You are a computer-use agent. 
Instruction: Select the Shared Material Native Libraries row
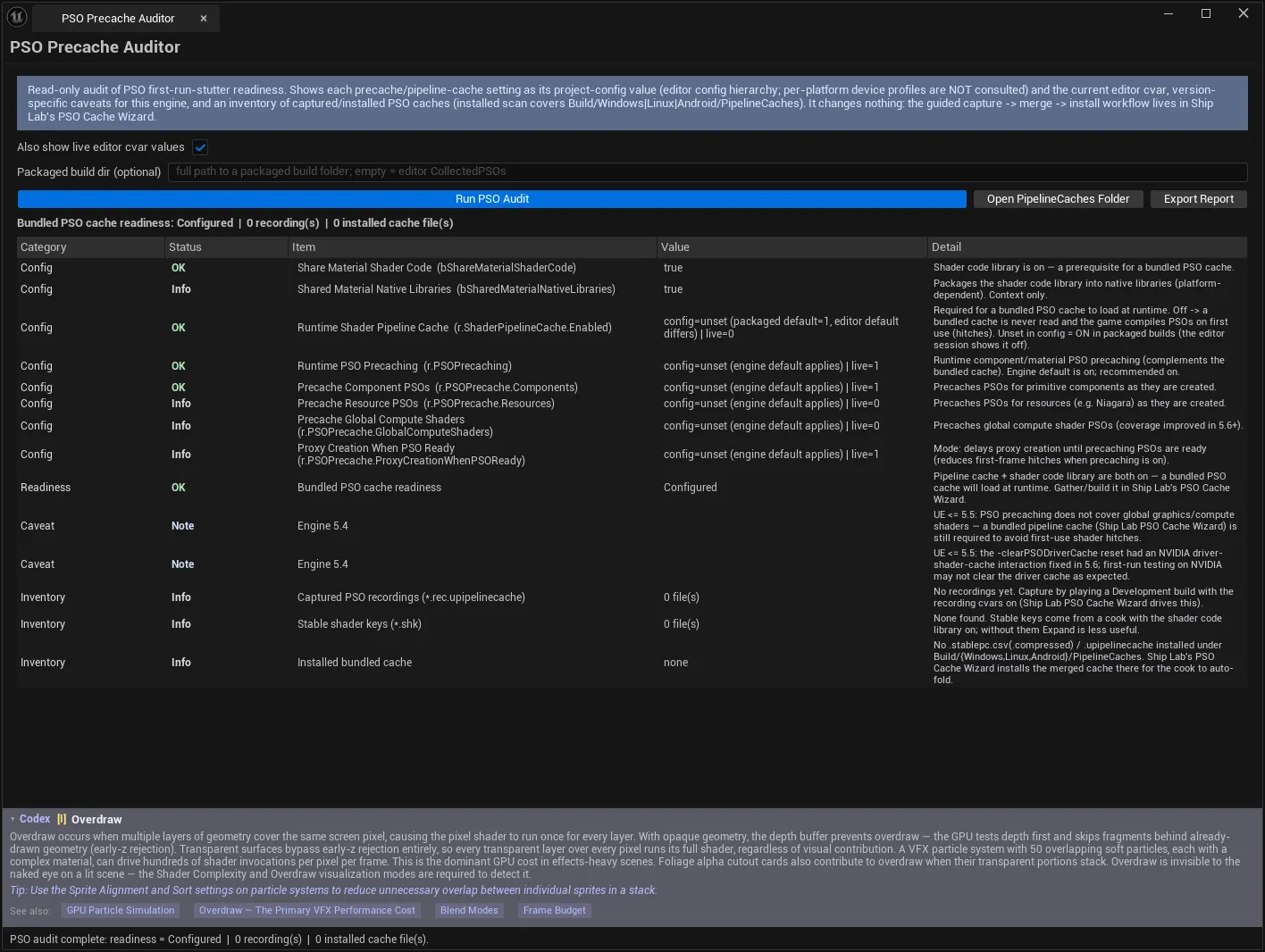click(632, 289)
